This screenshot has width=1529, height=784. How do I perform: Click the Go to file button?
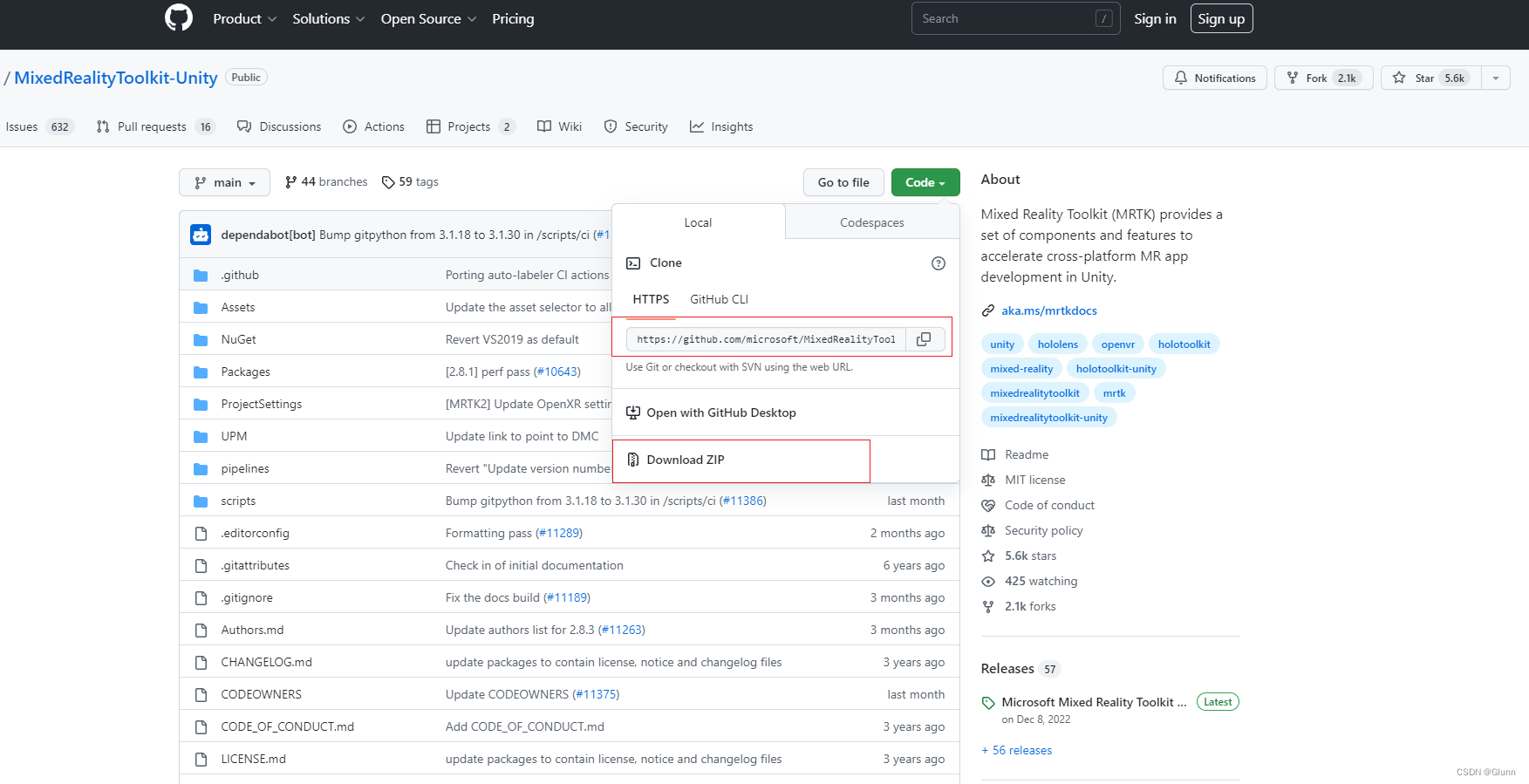pos(843,182)
